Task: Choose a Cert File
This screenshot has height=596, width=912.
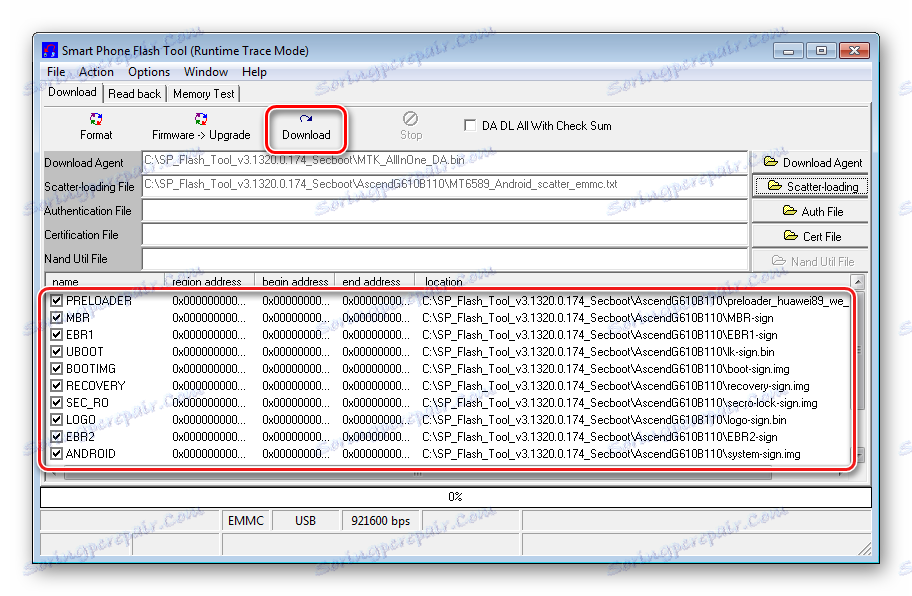Action: 810,237
